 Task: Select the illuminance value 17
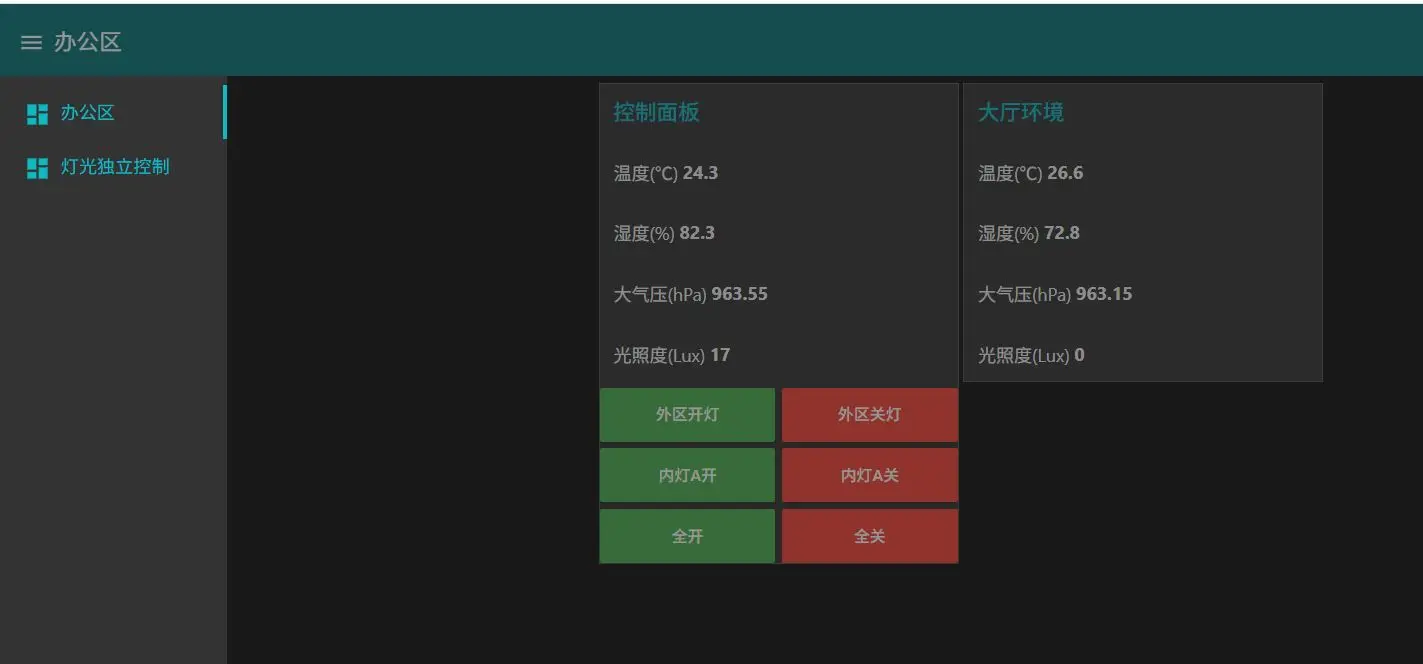pyautogui.click(x=720, y=355)
